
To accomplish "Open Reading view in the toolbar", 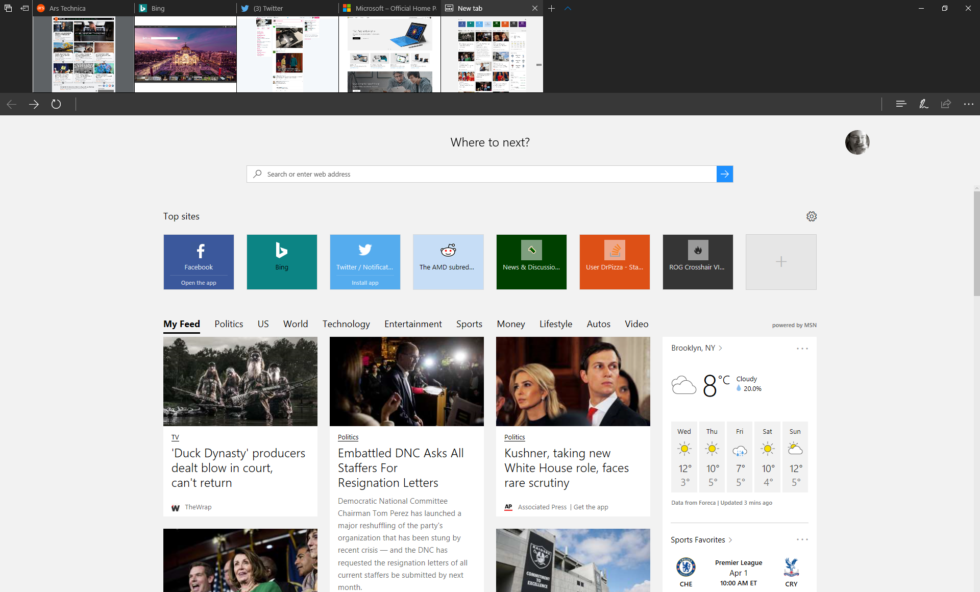I will [x=899, y=104].
